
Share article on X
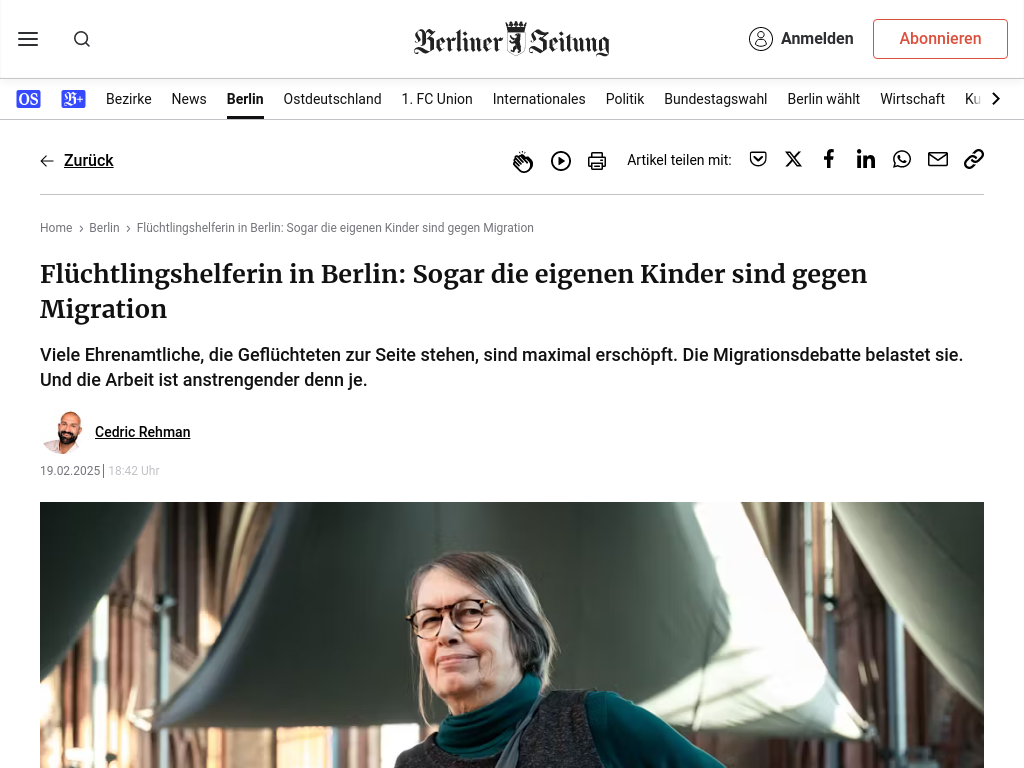click(x=793, y=159)
